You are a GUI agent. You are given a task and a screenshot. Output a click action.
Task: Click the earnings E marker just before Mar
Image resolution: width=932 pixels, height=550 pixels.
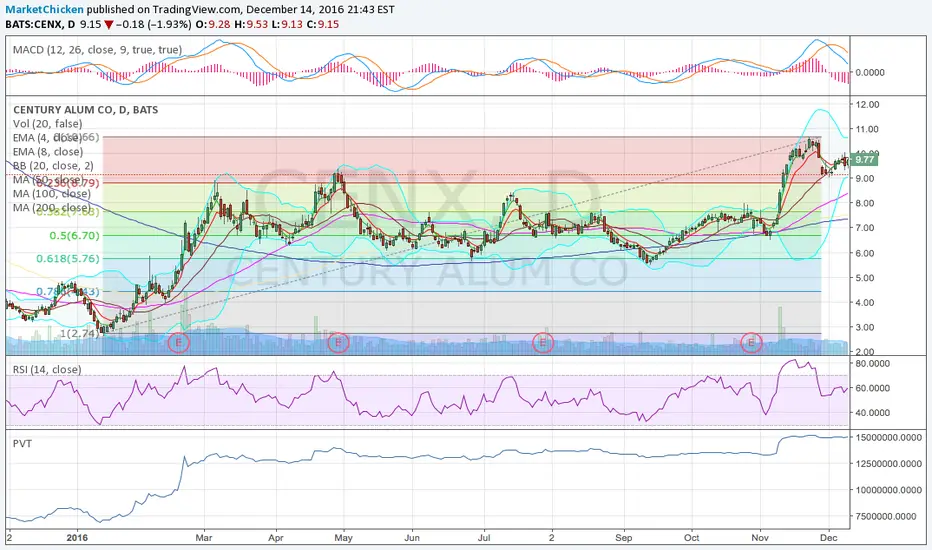(179, 342)
